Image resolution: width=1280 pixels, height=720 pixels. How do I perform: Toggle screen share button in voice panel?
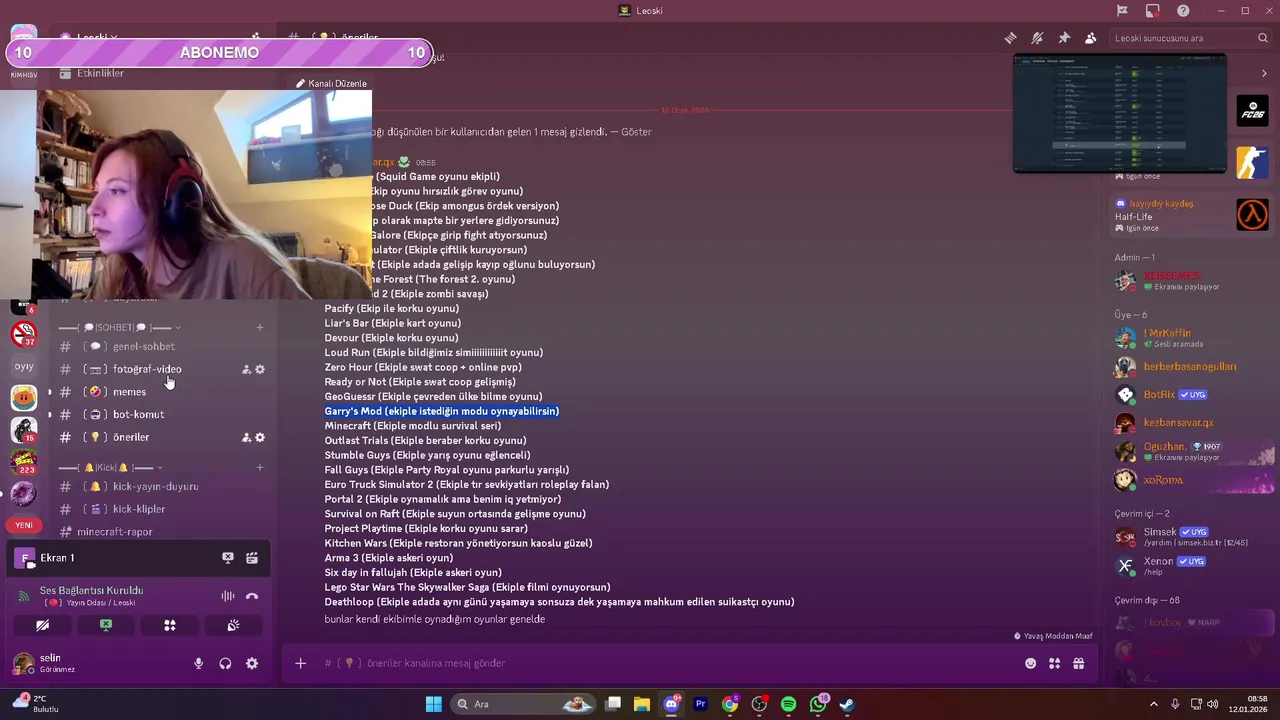tap(106, 625)
